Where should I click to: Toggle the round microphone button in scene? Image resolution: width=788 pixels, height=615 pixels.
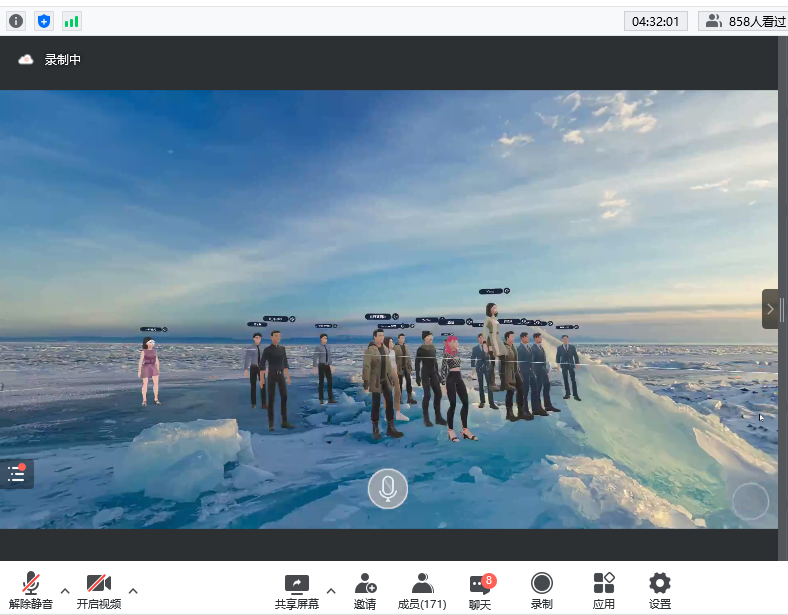[x=387, y=488]
